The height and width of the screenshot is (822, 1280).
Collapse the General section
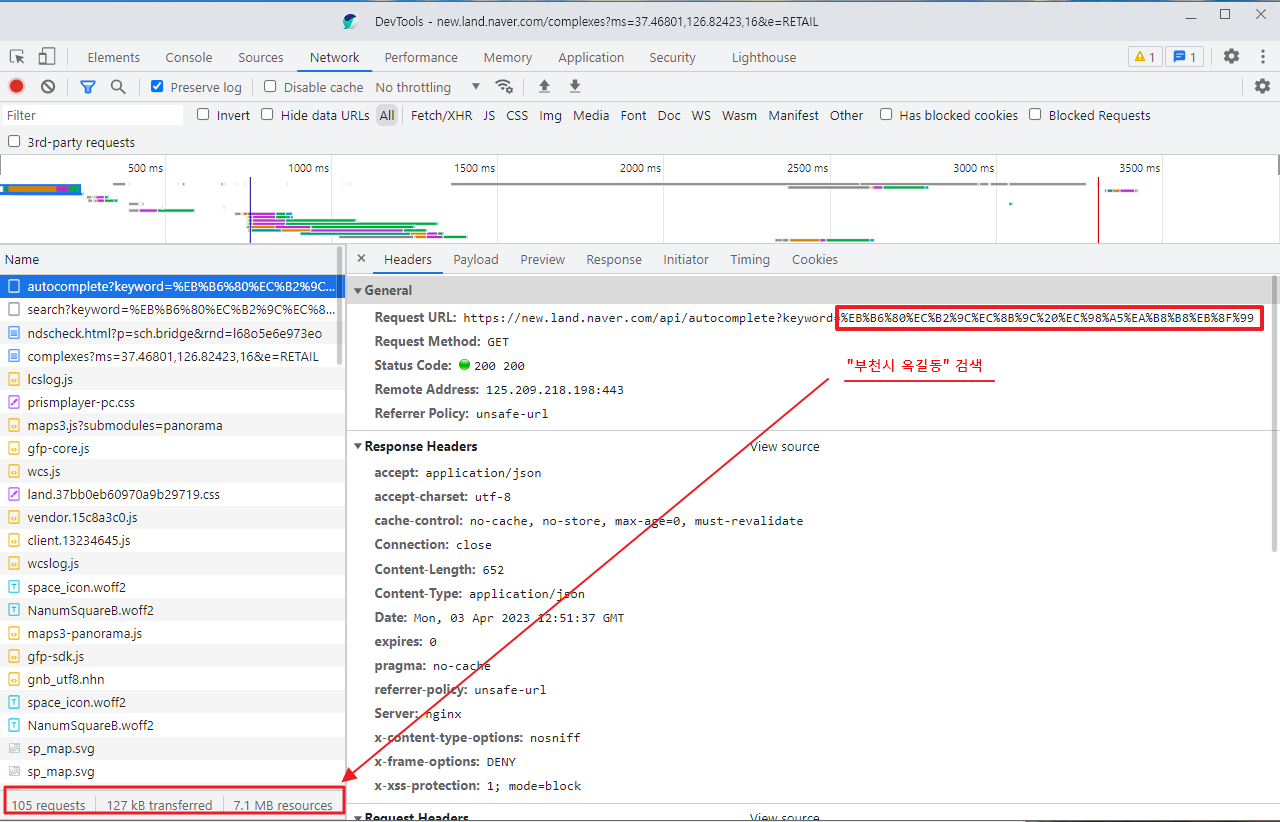click(359, 290)
